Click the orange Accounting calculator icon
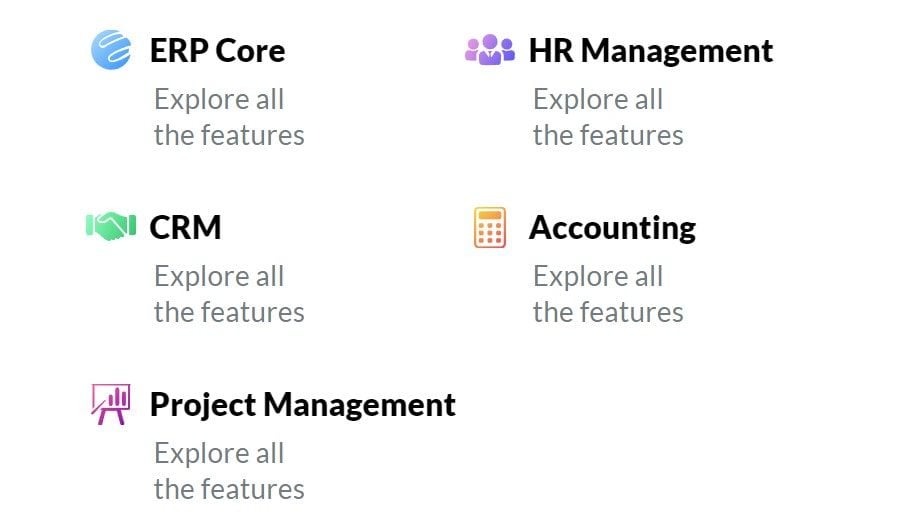The width and height of the screenshot is (900, 530). coord(490,227)
